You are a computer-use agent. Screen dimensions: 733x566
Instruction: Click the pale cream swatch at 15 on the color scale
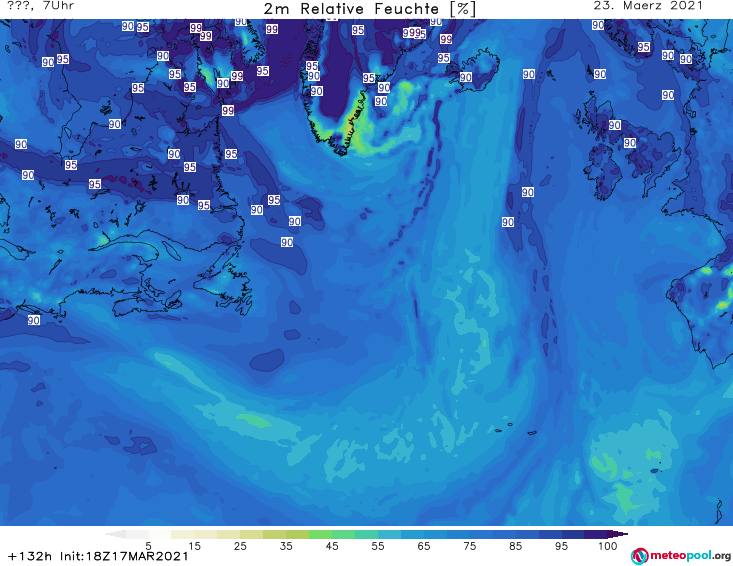tap(183, 534)
